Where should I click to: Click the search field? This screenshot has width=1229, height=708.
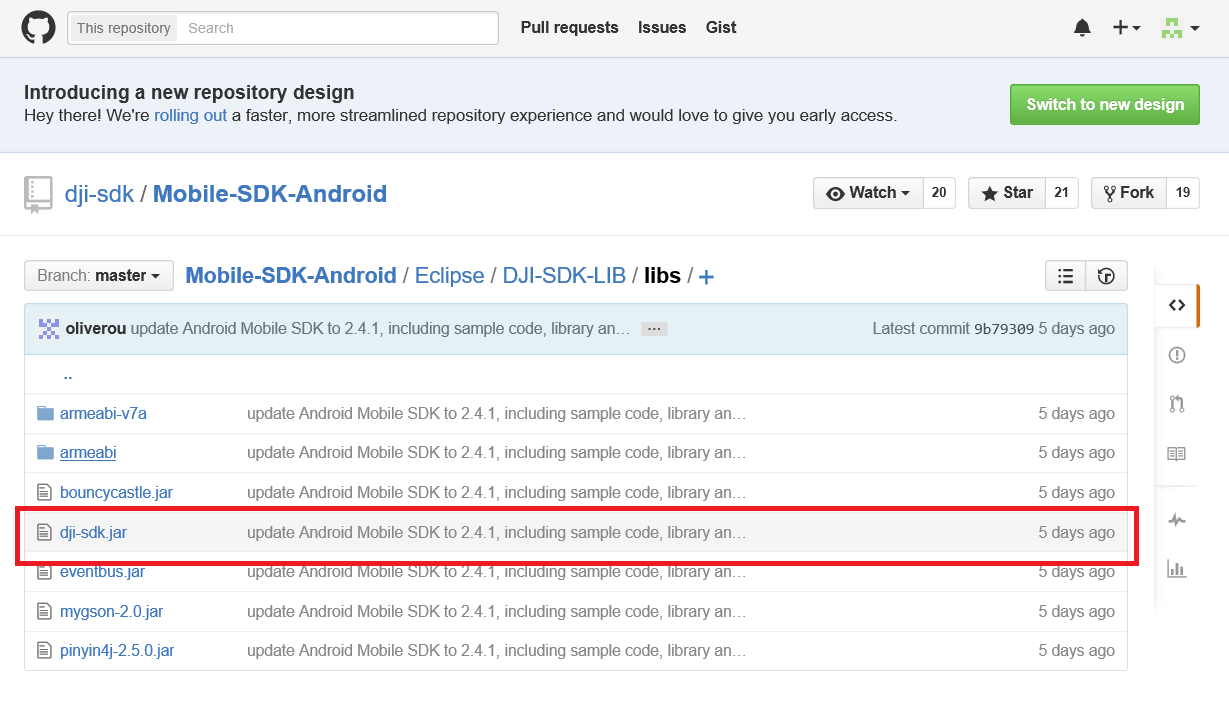tap(338, 28)
